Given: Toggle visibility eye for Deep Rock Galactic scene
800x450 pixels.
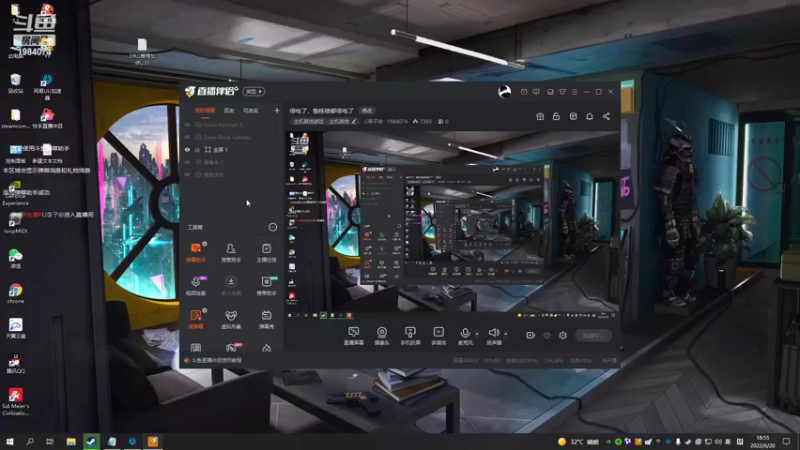Looking at the screenshot, I should click(187, 137).
